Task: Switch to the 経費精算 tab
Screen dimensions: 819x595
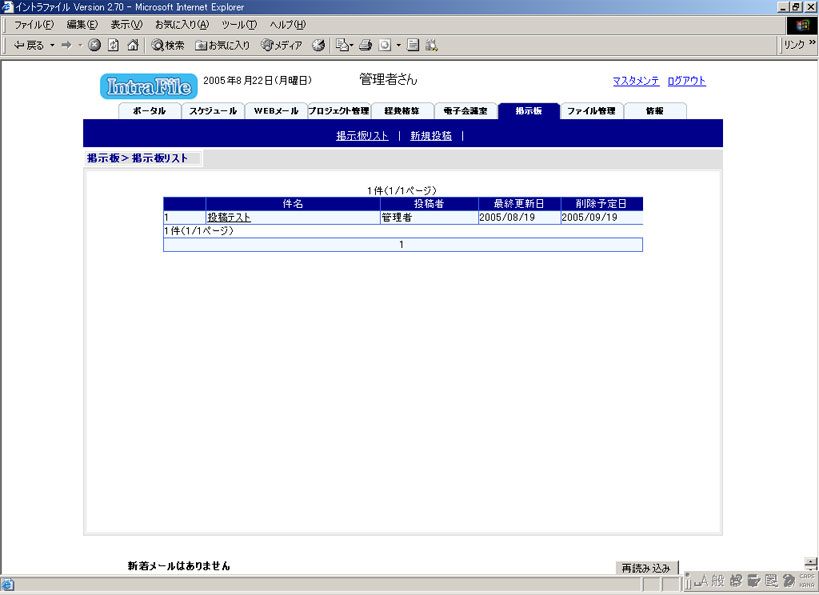Action: [402, 111]
